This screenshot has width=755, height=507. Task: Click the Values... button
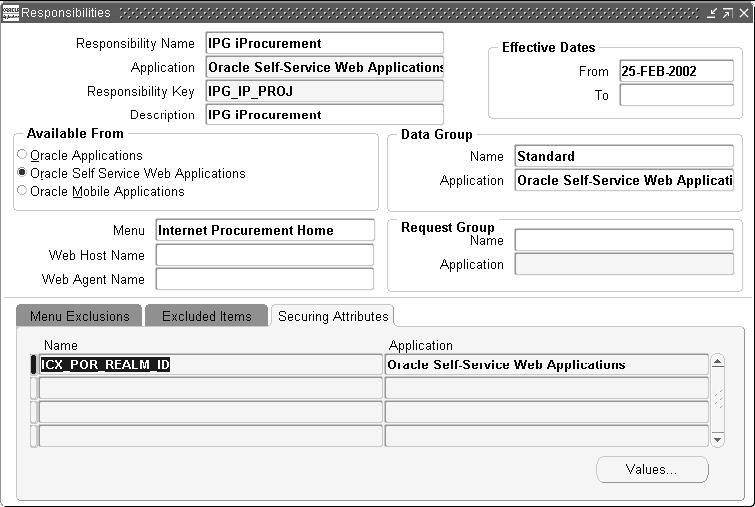click(x=652, y=469)
